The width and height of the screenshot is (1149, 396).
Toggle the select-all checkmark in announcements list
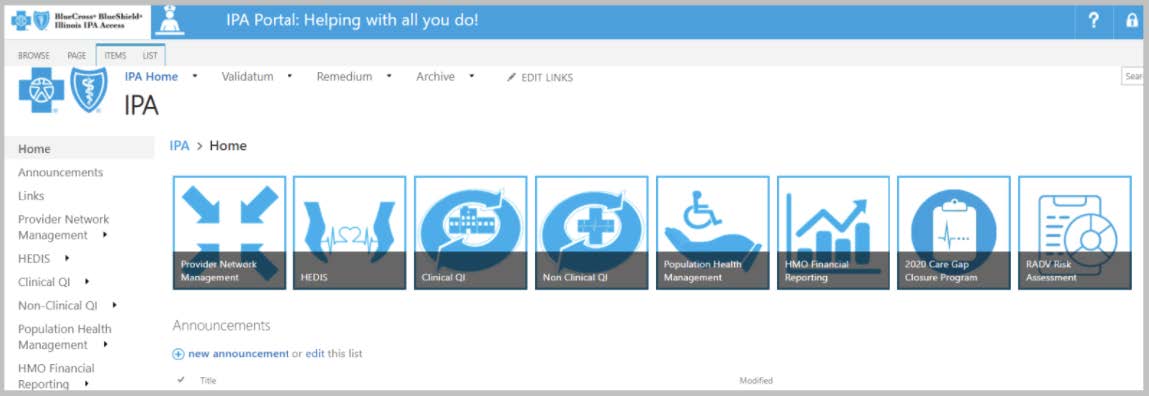(181, 380)
